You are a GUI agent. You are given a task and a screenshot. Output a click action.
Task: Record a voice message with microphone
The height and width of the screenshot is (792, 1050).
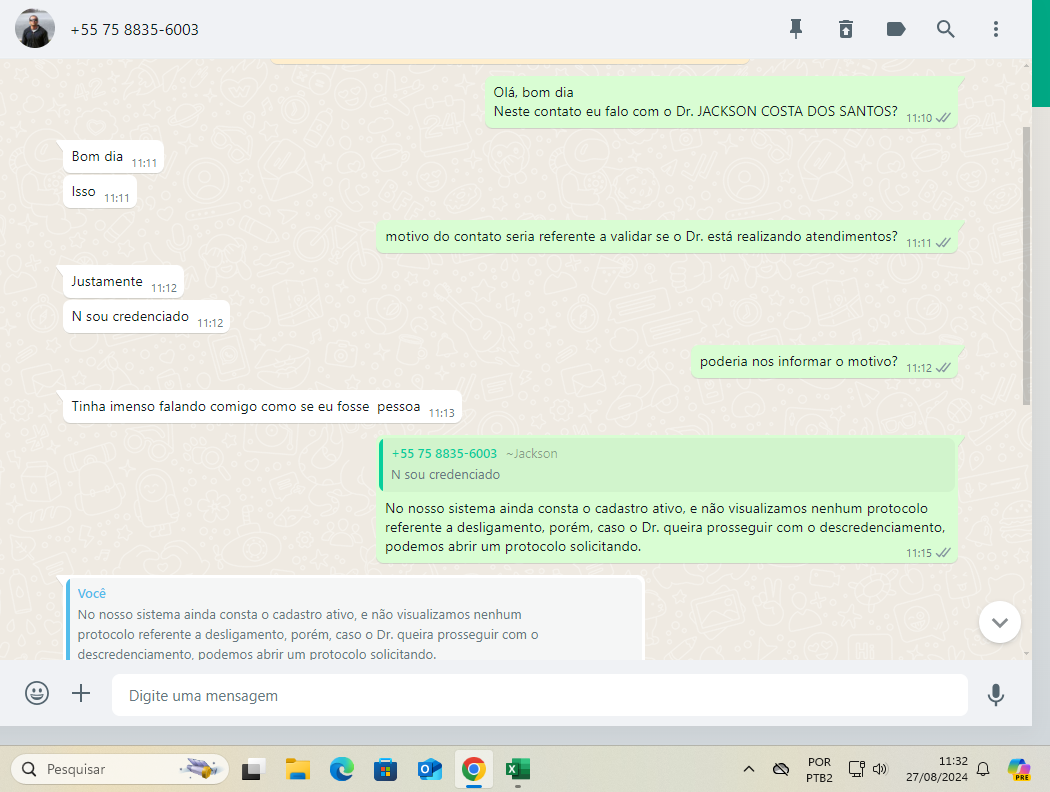pos(996,695)
